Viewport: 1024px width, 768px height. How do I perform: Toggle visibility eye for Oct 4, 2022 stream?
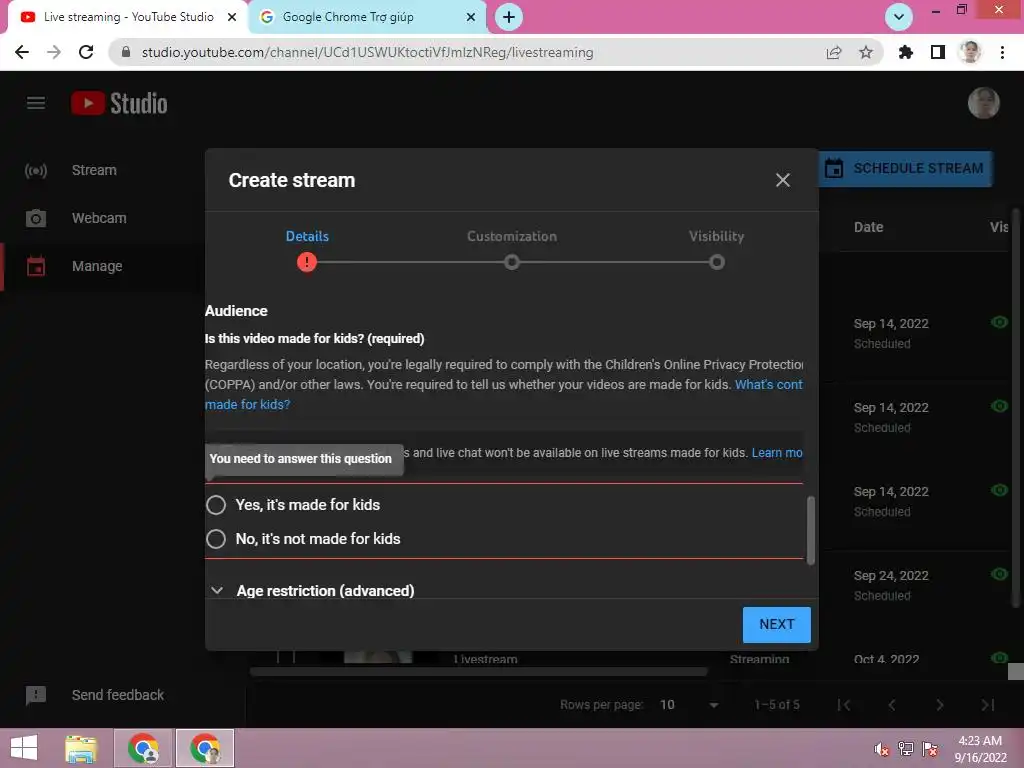pos(999,658)
